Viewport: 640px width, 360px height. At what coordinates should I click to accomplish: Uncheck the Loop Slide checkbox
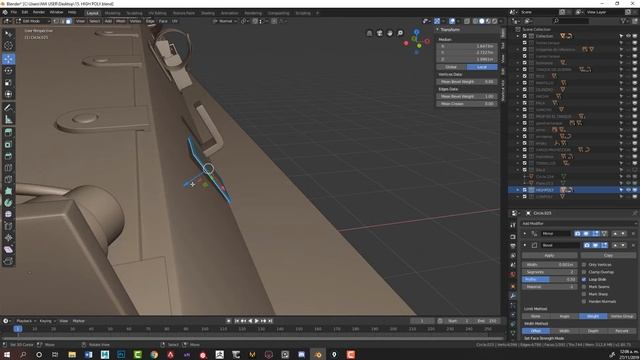point(584,279)
